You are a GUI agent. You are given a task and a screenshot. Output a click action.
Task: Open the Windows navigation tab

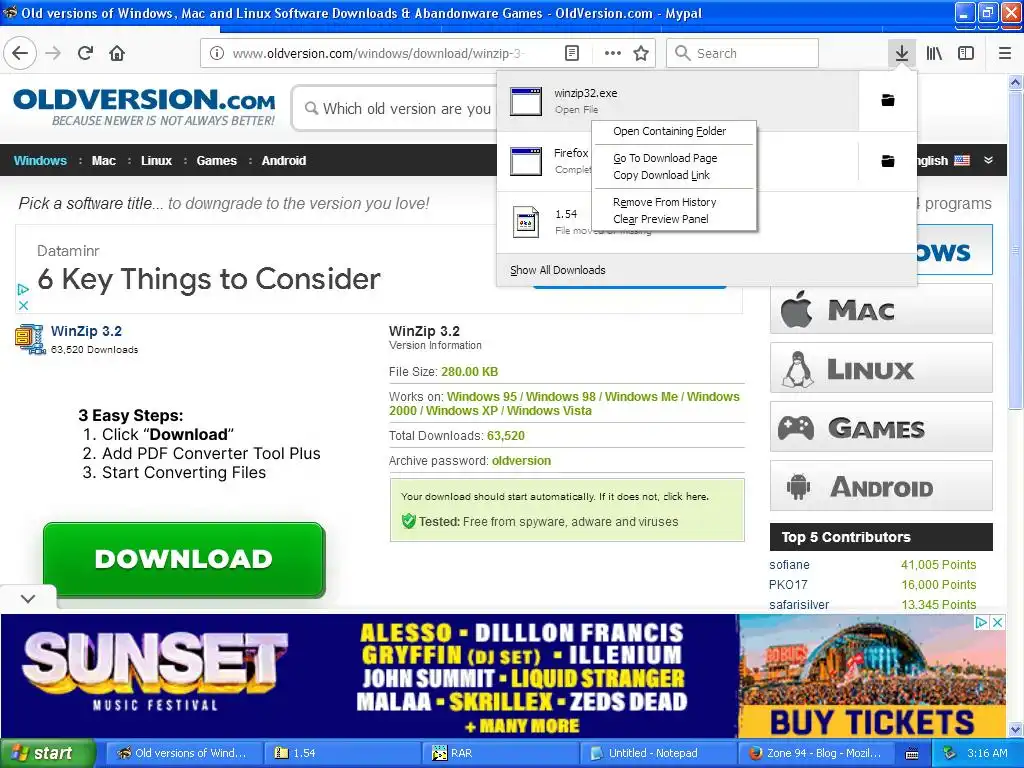(40, 161)
